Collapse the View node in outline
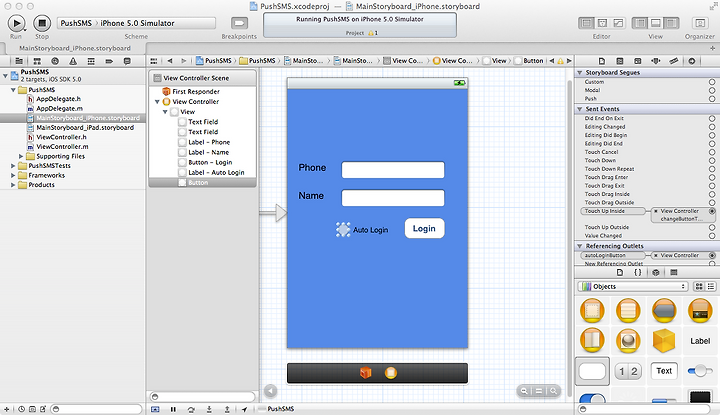 pyautogui.click(x=165, y=112)
